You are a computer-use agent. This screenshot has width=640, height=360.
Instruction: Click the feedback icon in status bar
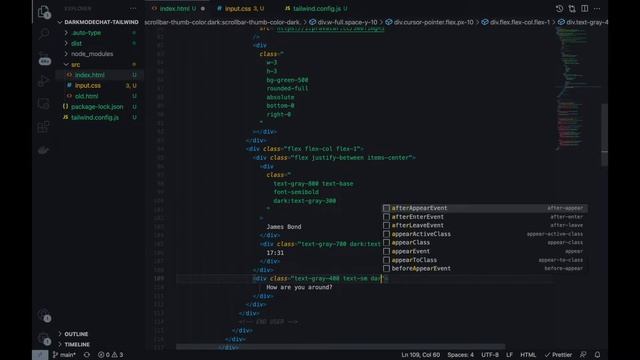point(583,355)
